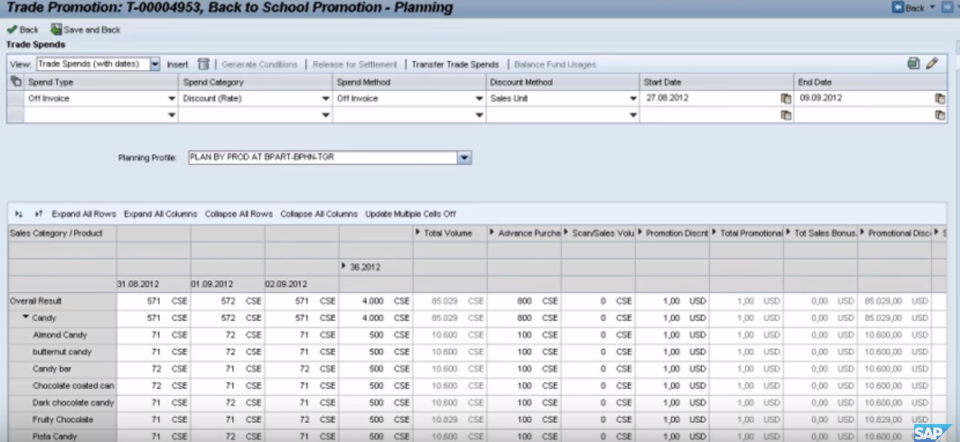
Task: Open calendar icon in empty Start Date row
Action: click(x=786, y=115)
